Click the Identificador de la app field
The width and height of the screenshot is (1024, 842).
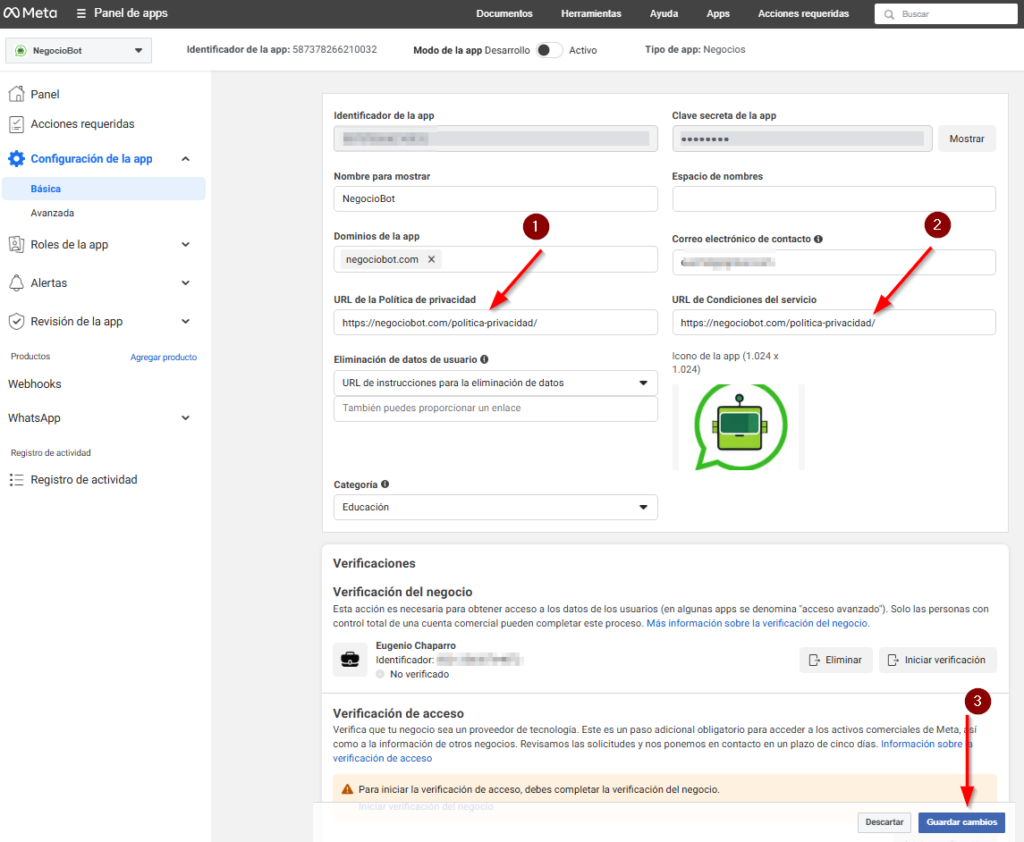[x=496, y=138]
